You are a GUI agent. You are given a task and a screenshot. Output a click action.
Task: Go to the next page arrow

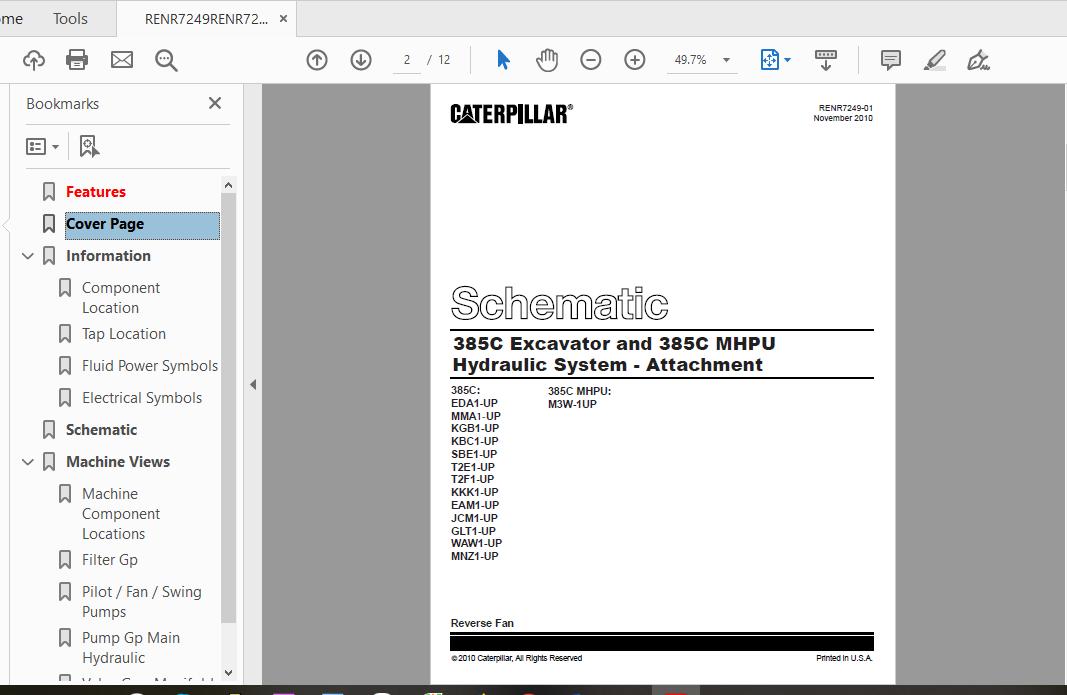(x=361, y=61)
